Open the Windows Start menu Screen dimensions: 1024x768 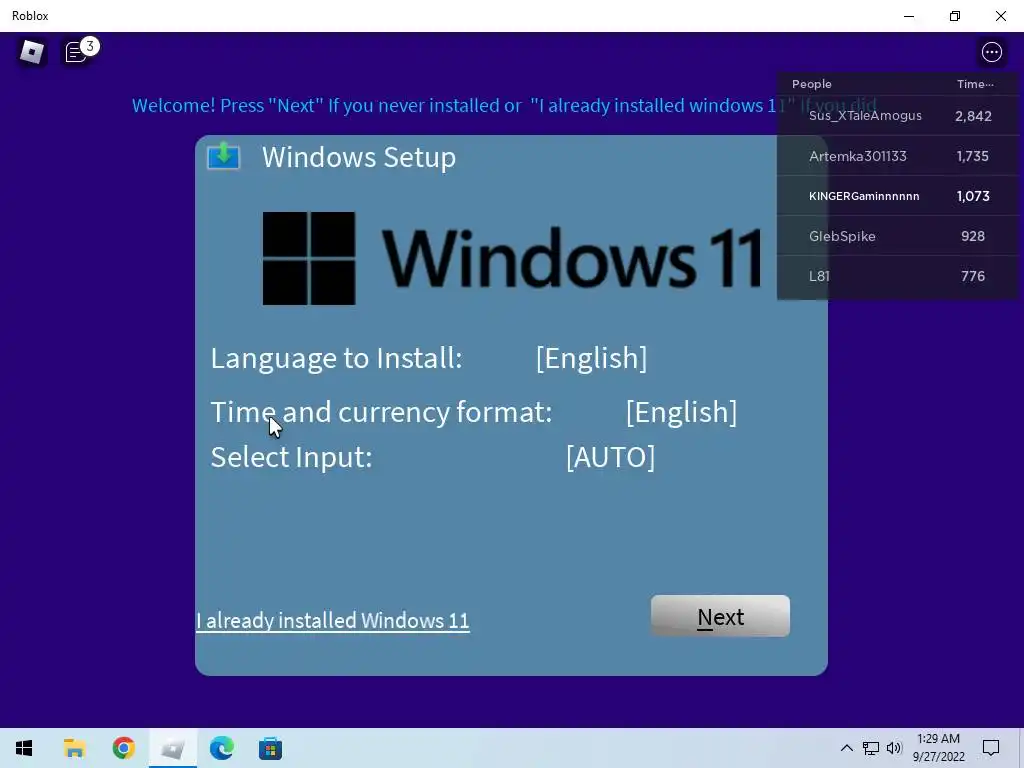[x=24, y=748]
